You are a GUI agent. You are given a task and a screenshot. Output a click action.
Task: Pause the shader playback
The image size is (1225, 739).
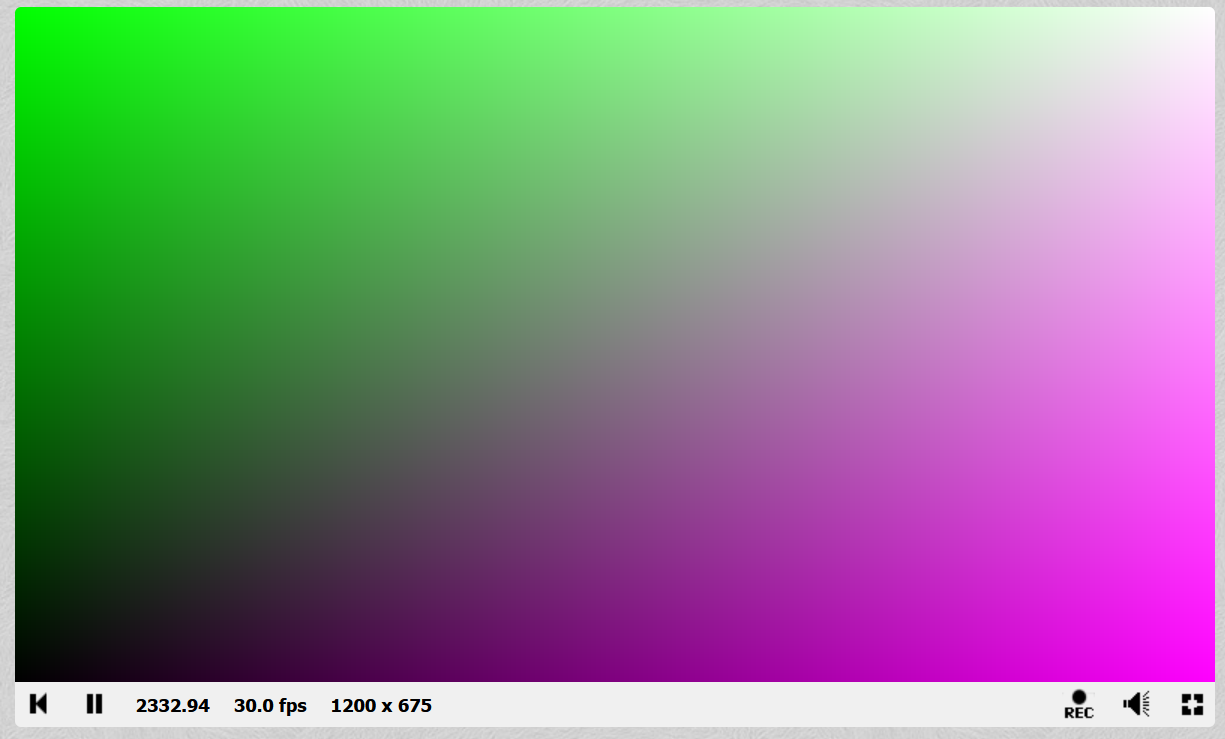(94, 704)
